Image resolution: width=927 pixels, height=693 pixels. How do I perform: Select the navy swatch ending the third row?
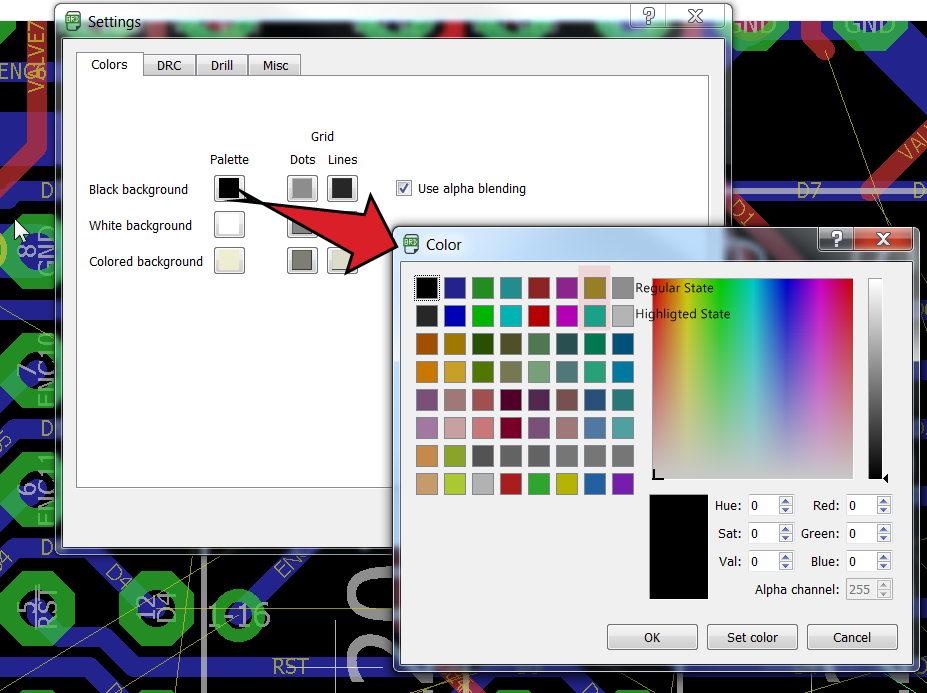(x=623, y=344)
